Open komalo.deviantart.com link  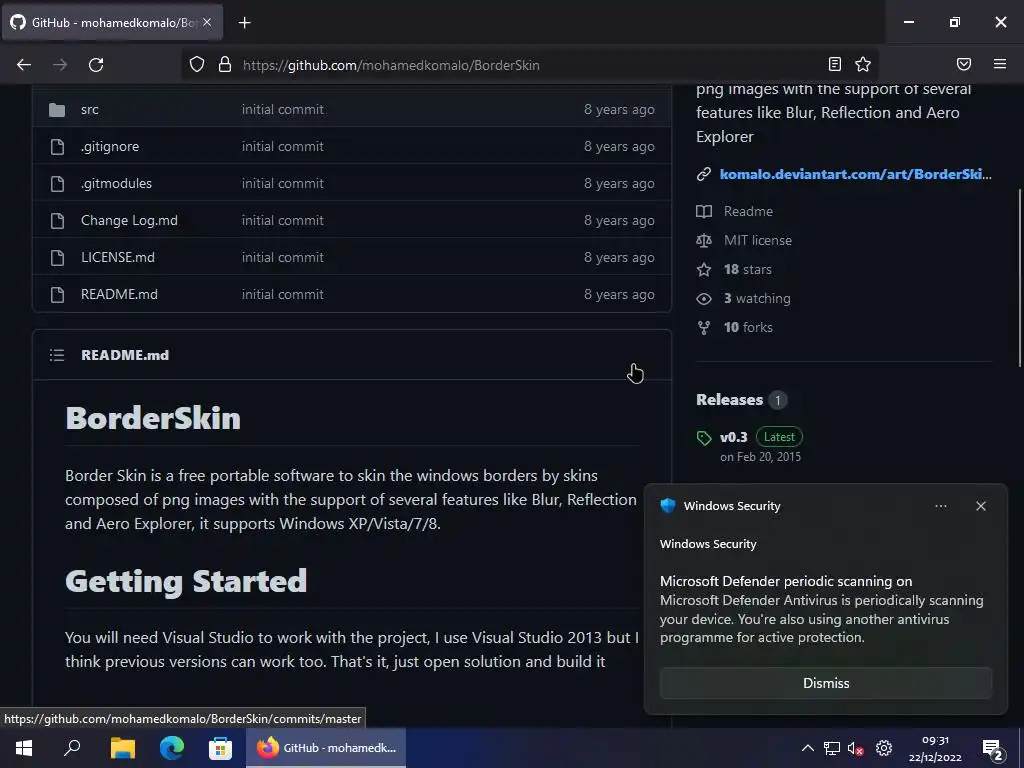[855, 174]
